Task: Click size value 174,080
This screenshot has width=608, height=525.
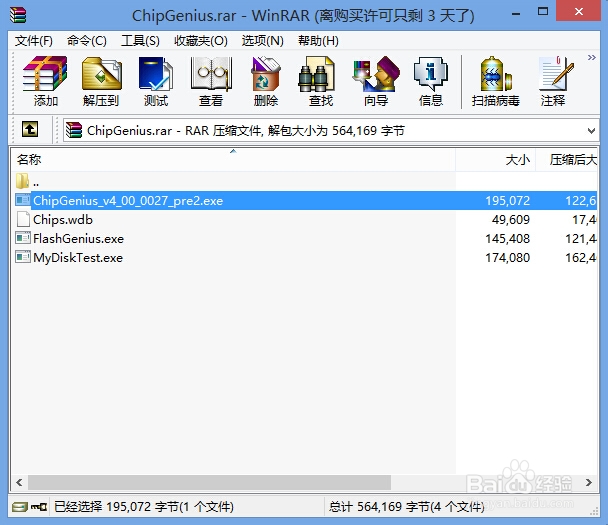Action: (508, 258)
